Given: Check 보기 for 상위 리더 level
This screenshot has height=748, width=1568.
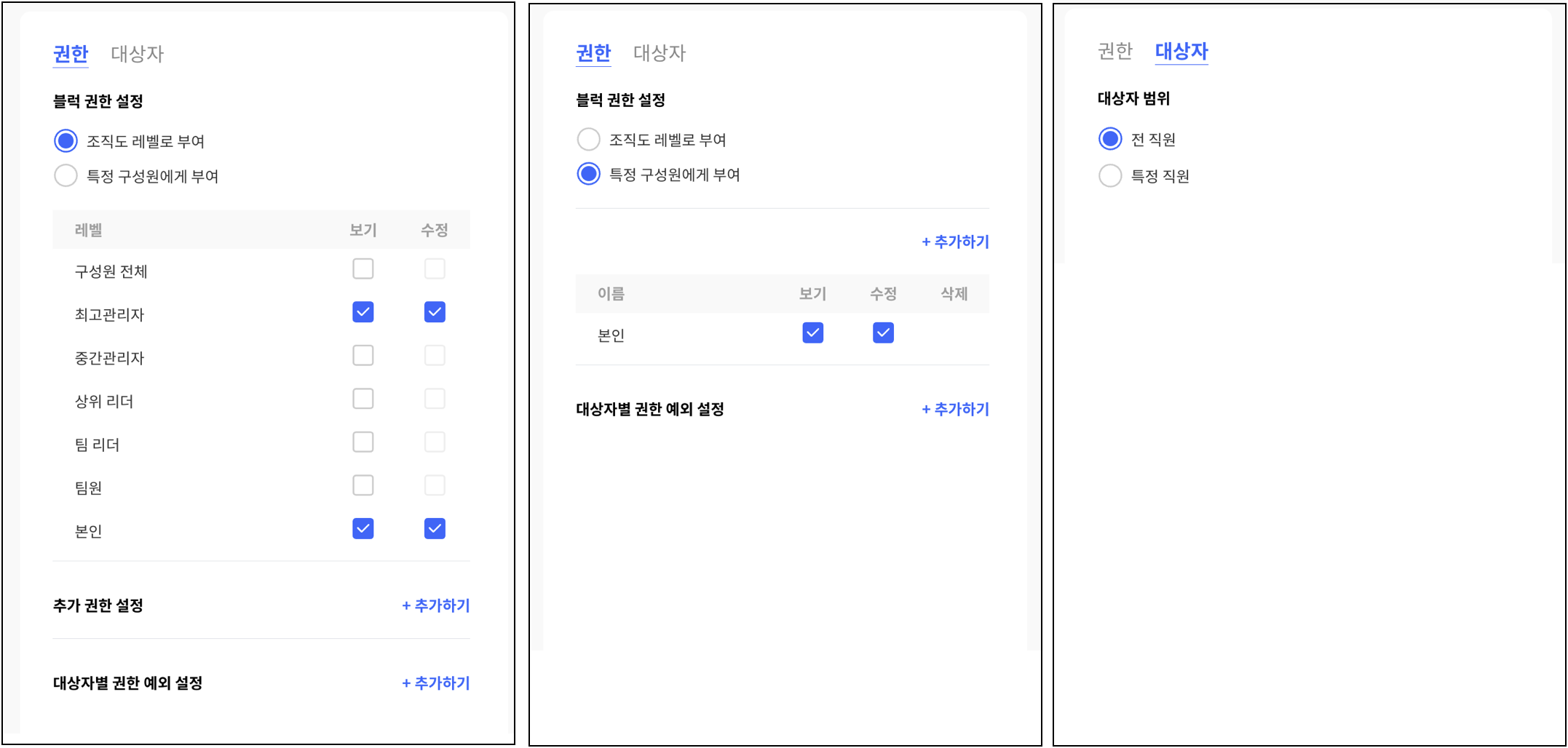Looking at the screenshot, I should (363, 399).
